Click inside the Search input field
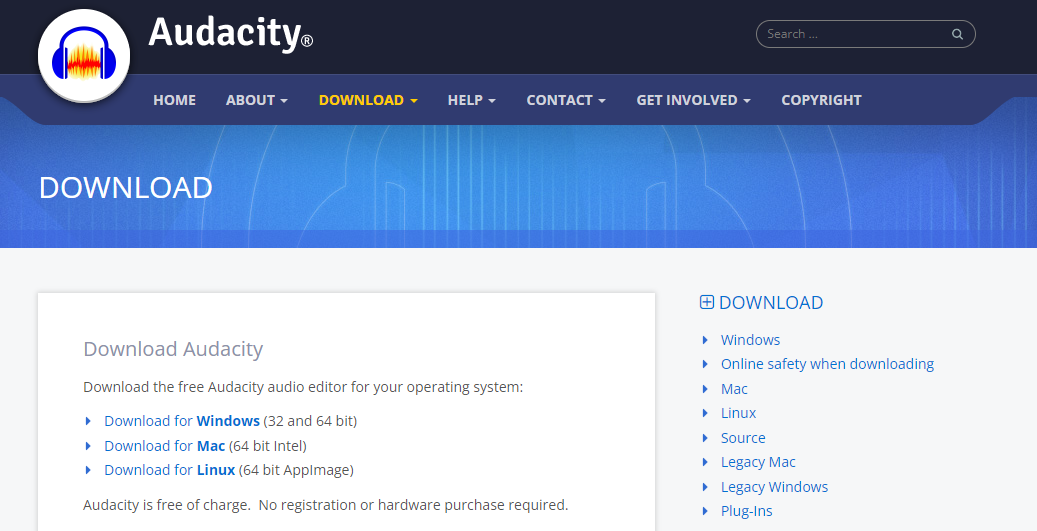1037x531 pixels. click(865, 34)
